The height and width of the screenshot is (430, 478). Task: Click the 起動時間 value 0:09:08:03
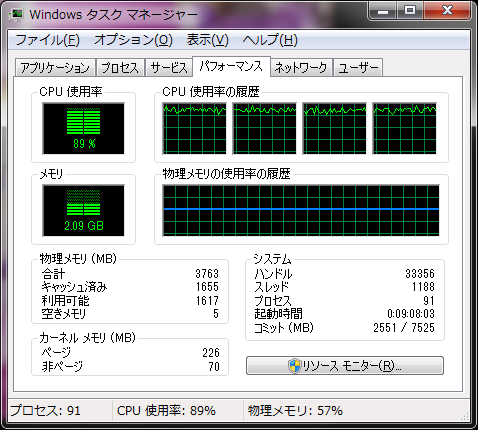(x=411, y=314)
